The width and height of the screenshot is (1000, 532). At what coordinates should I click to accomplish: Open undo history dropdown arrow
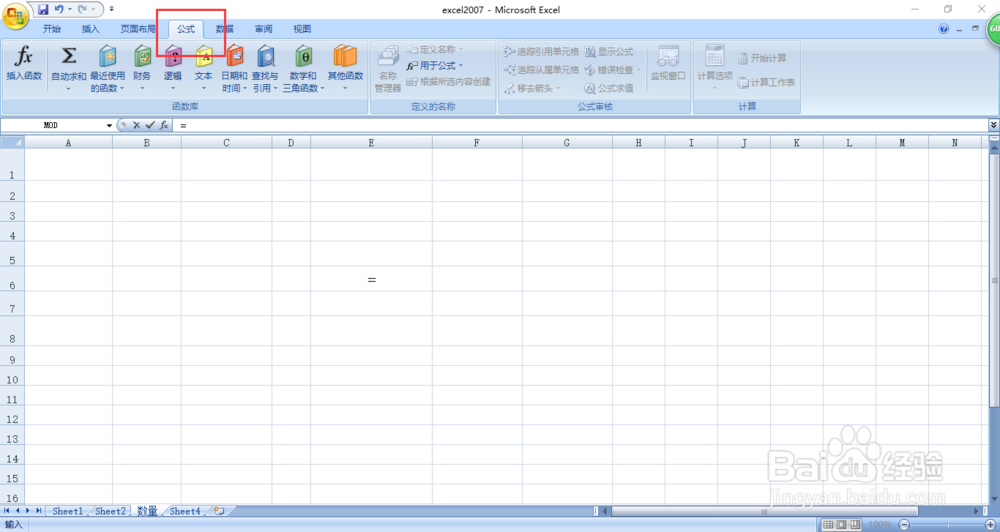(69, 10)
